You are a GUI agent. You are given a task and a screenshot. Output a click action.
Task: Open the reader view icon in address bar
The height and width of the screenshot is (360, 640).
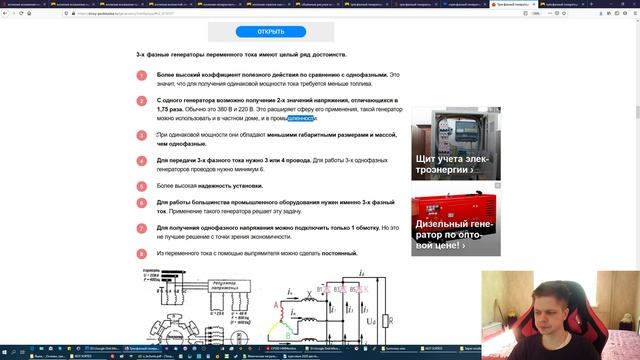point(525,13)
